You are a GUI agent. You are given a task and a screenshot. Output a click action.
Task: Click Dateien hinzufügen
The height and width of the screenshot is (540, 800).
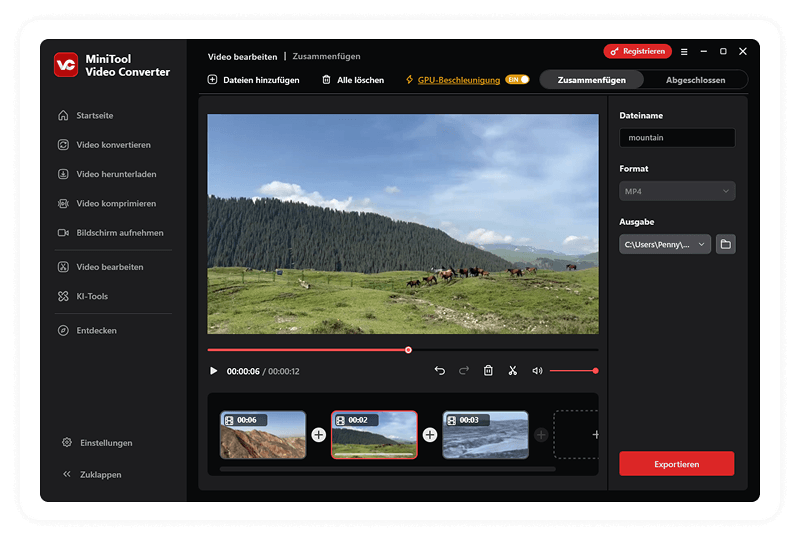253,80
